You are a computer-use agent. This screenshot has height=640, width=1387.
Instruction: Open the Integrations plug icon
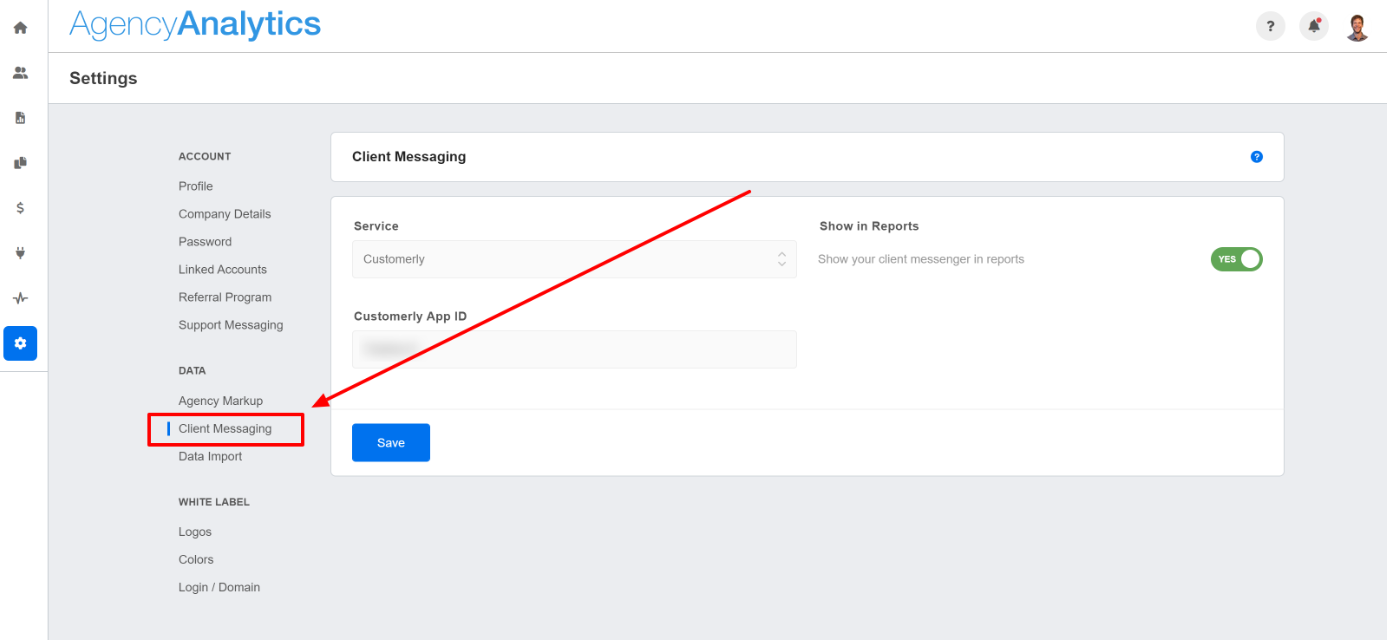(20, 253)
